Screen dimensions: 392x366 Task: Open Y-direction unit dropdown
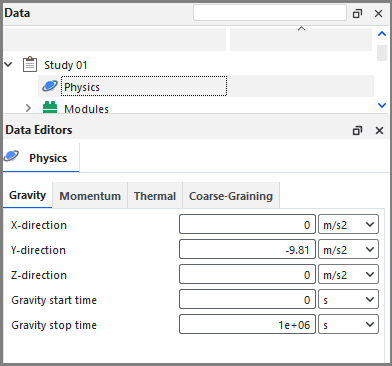[x=348, y=249]
